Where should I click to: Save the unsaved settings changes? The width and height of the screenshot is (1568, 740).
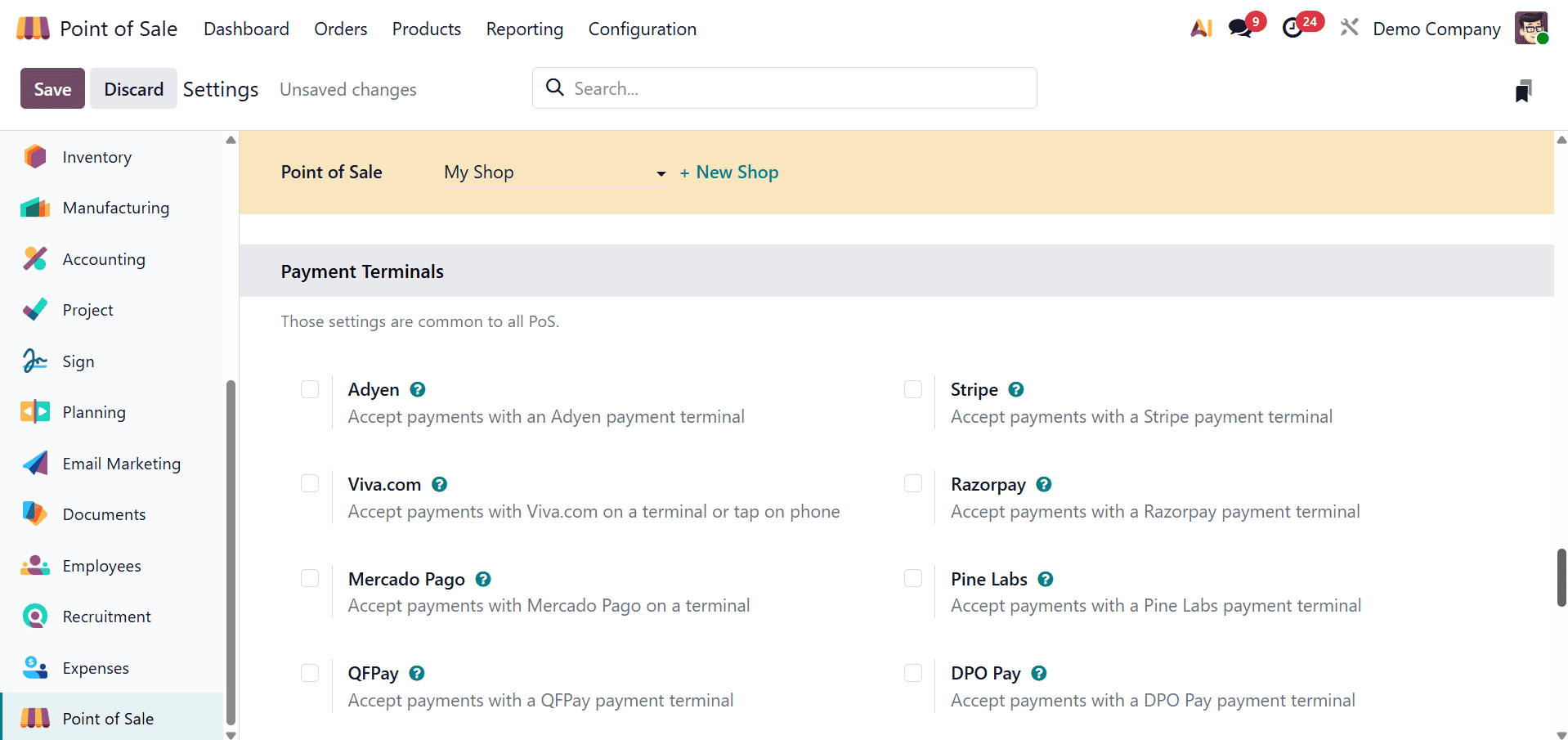point(52,88)
